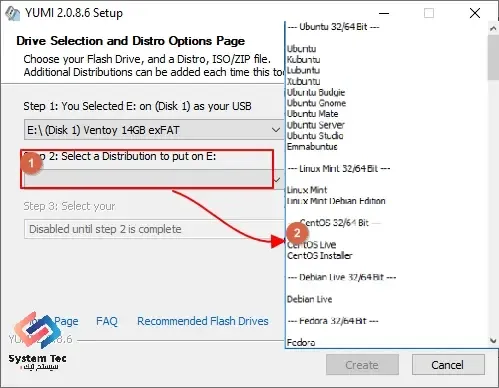Select Ubuntu Server entry
499x388 pixels.
click(315, 125)
